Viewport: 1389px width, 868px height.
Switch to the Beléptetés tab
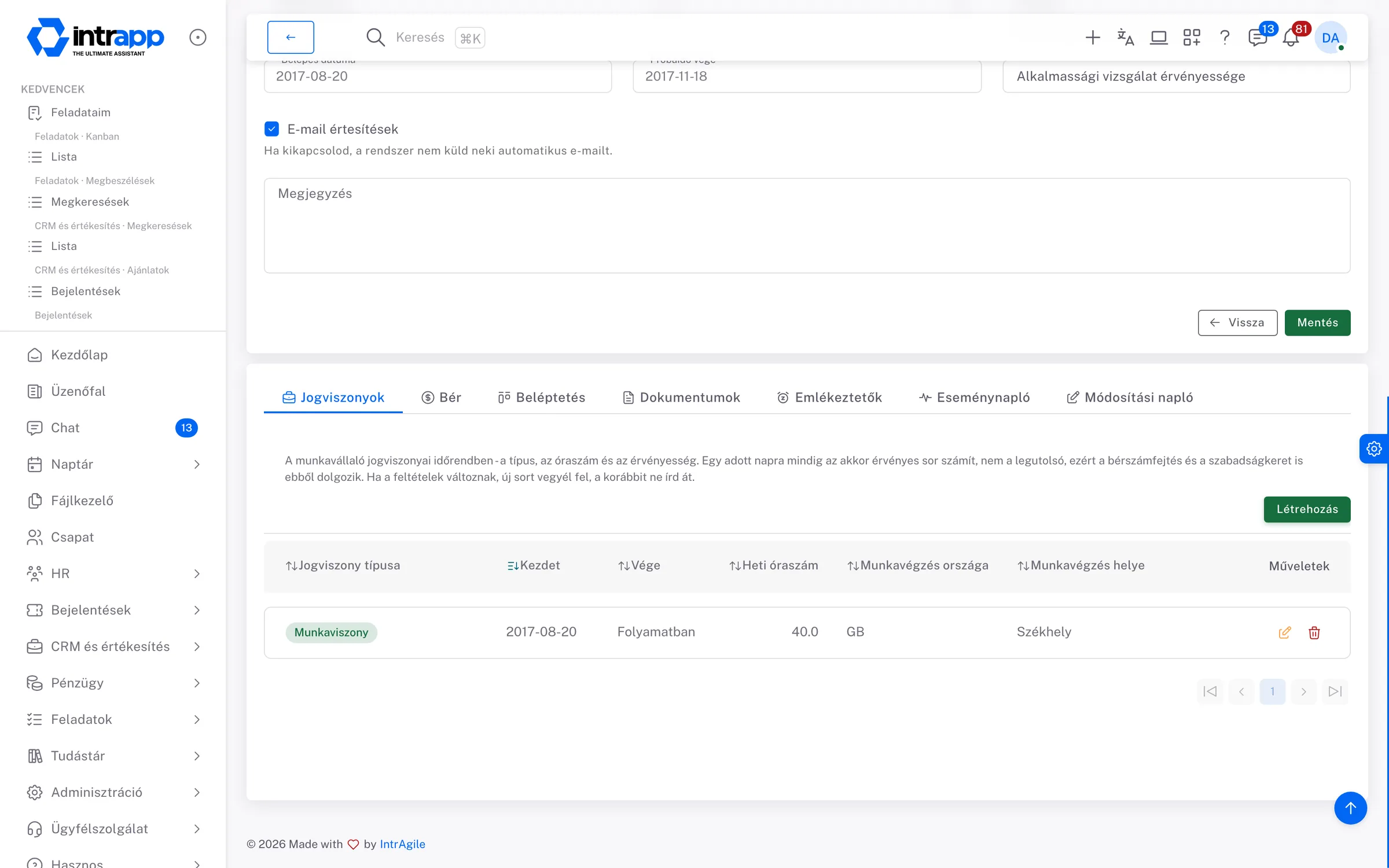541,398
